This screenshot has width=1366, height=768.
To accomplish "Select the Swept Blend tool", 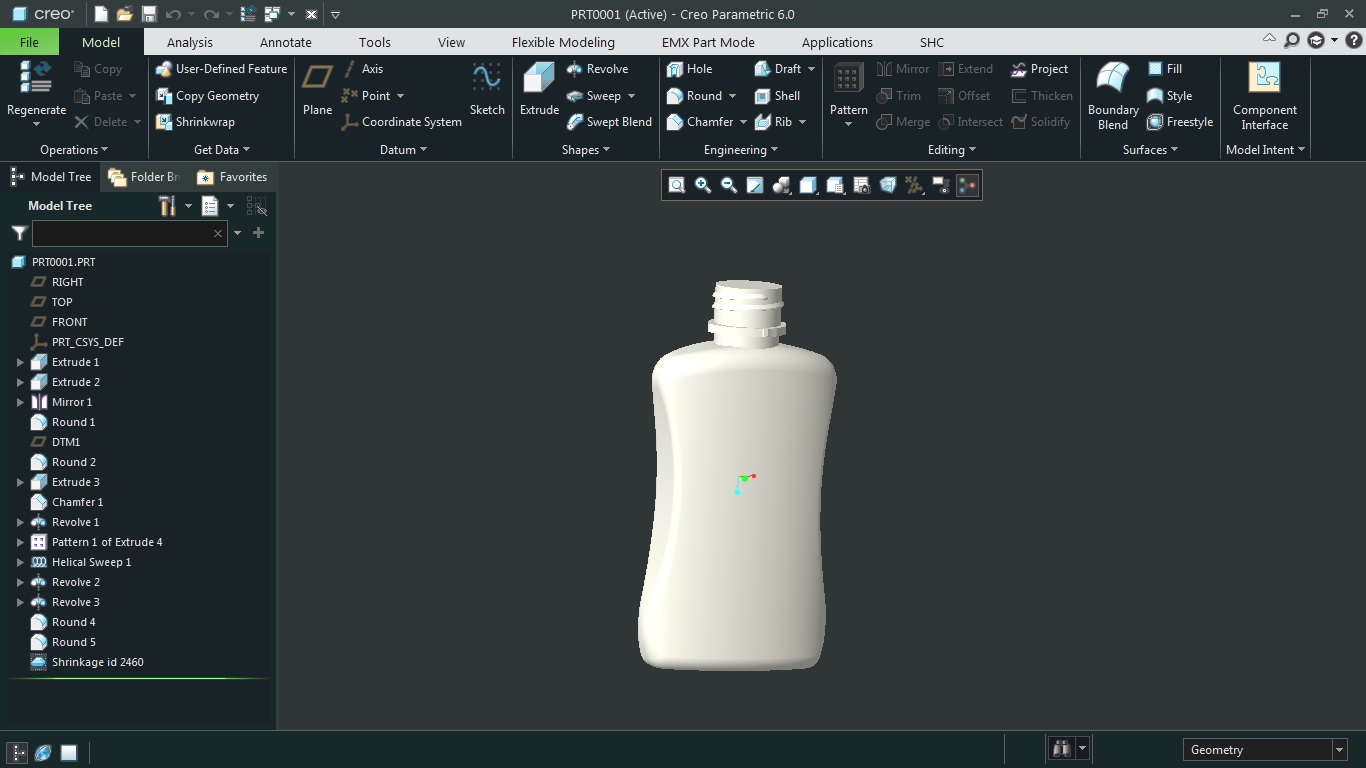I will point(609,122).
